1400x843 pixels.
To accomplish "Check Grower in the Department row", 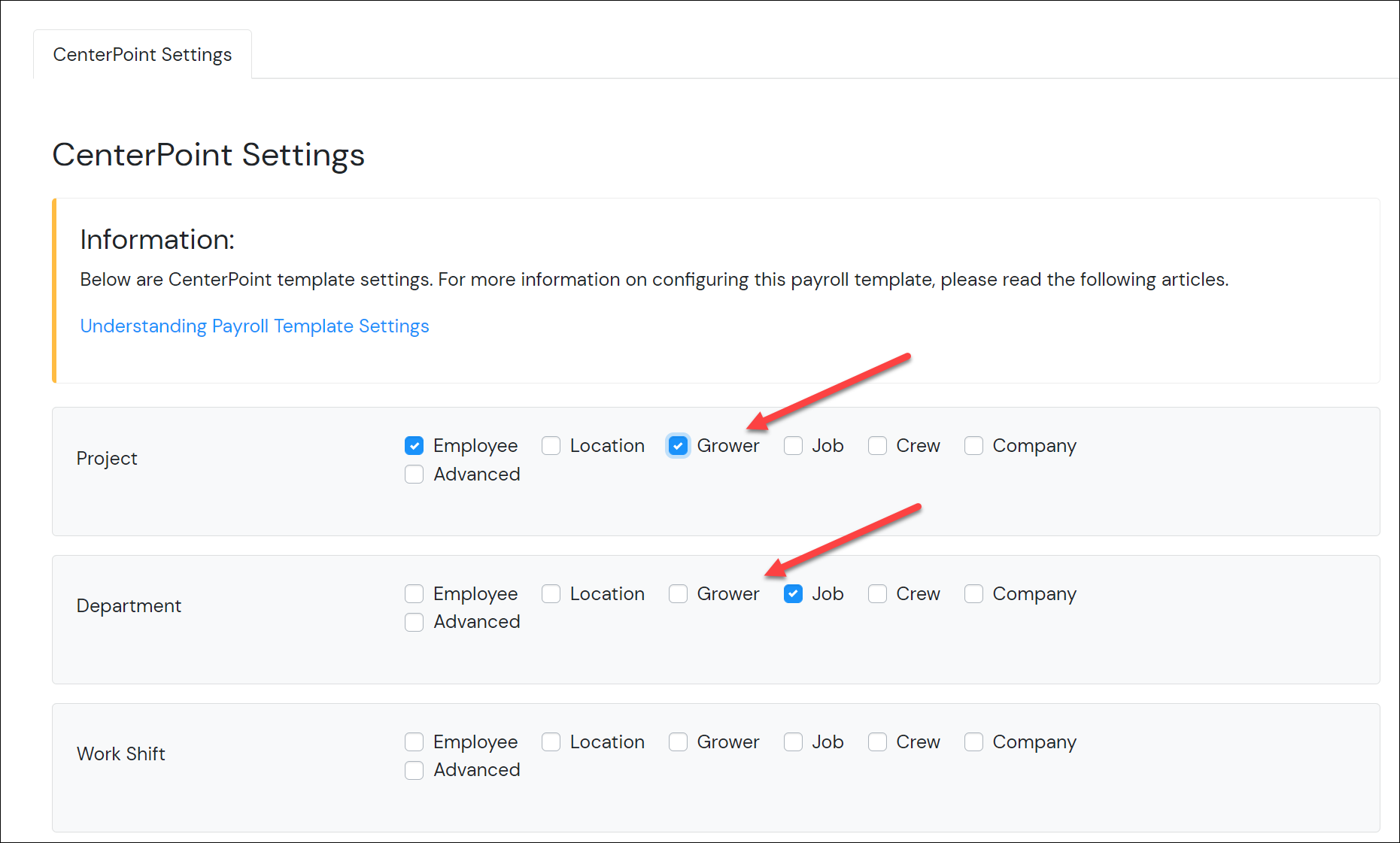I will coord(679,594).
